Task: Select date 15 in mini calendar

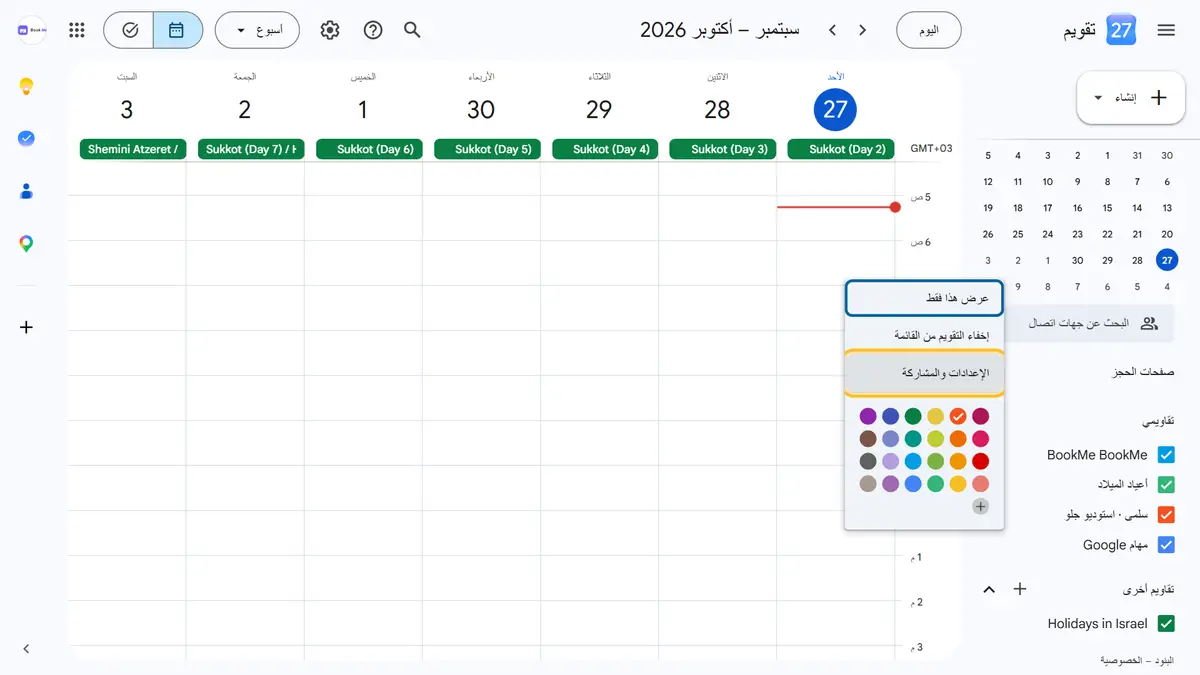Action: (1107, 208)
